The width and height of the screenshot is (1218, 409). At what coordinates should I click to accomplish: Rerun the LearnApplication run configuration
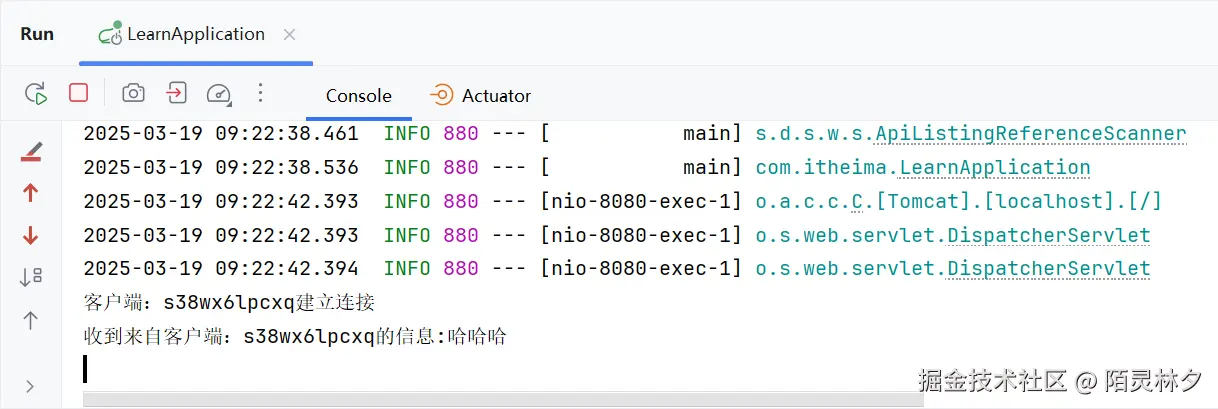point(36,94)
